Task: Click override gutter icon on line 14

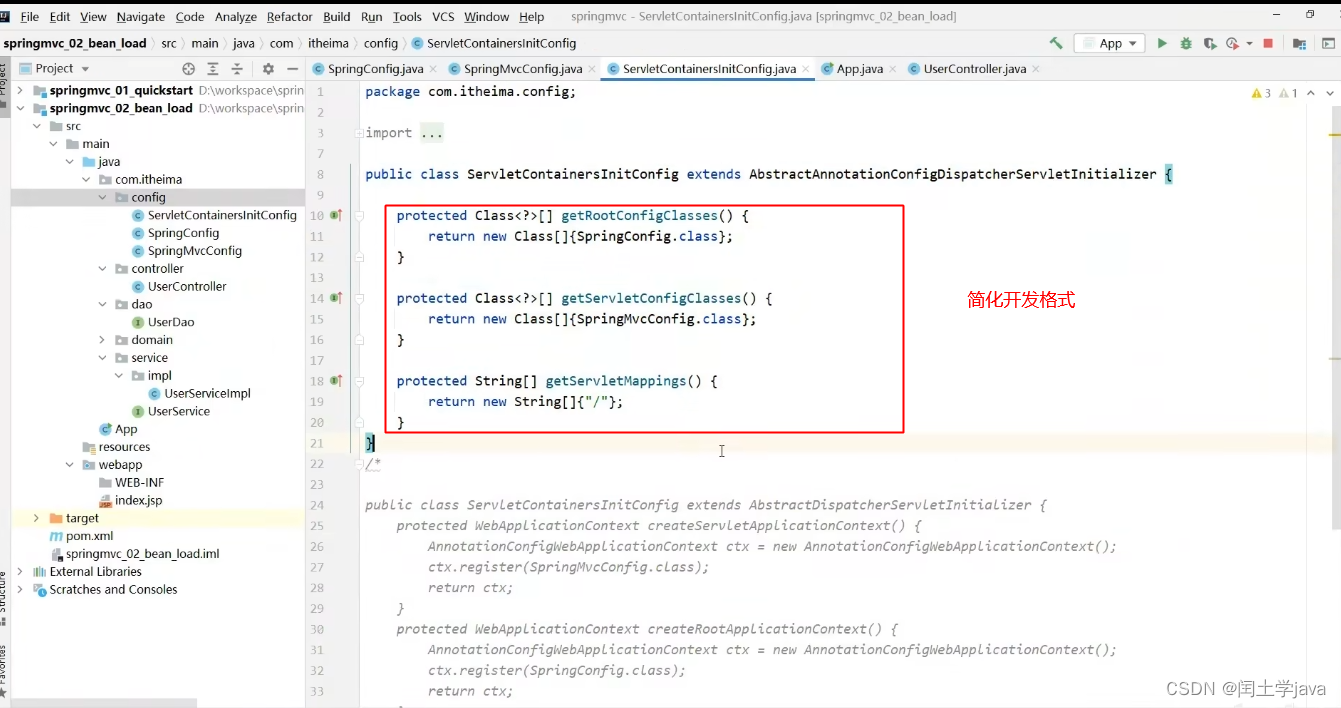Action: point(337,298)
